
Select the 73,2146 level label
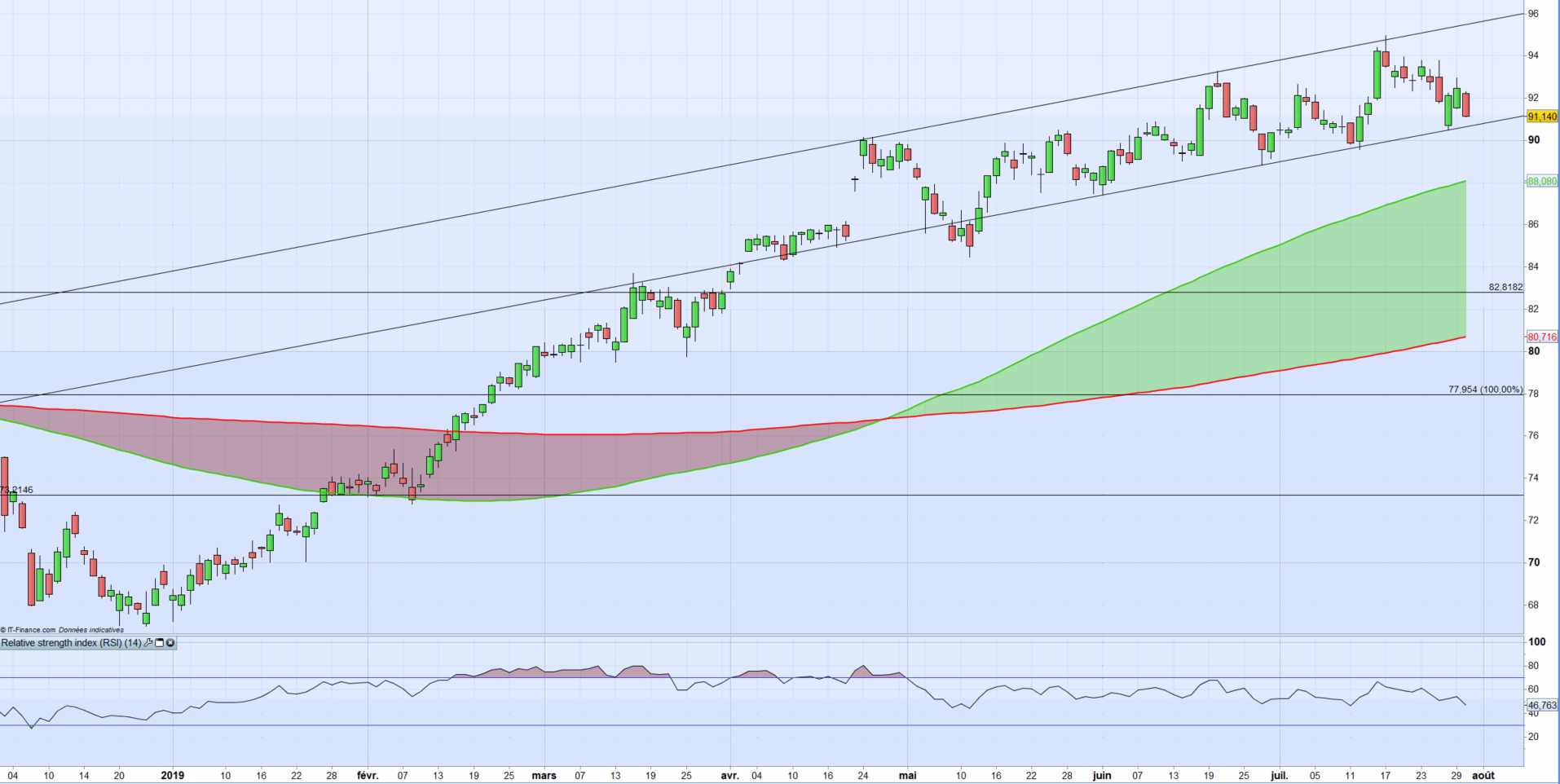(x=17, y=490)
